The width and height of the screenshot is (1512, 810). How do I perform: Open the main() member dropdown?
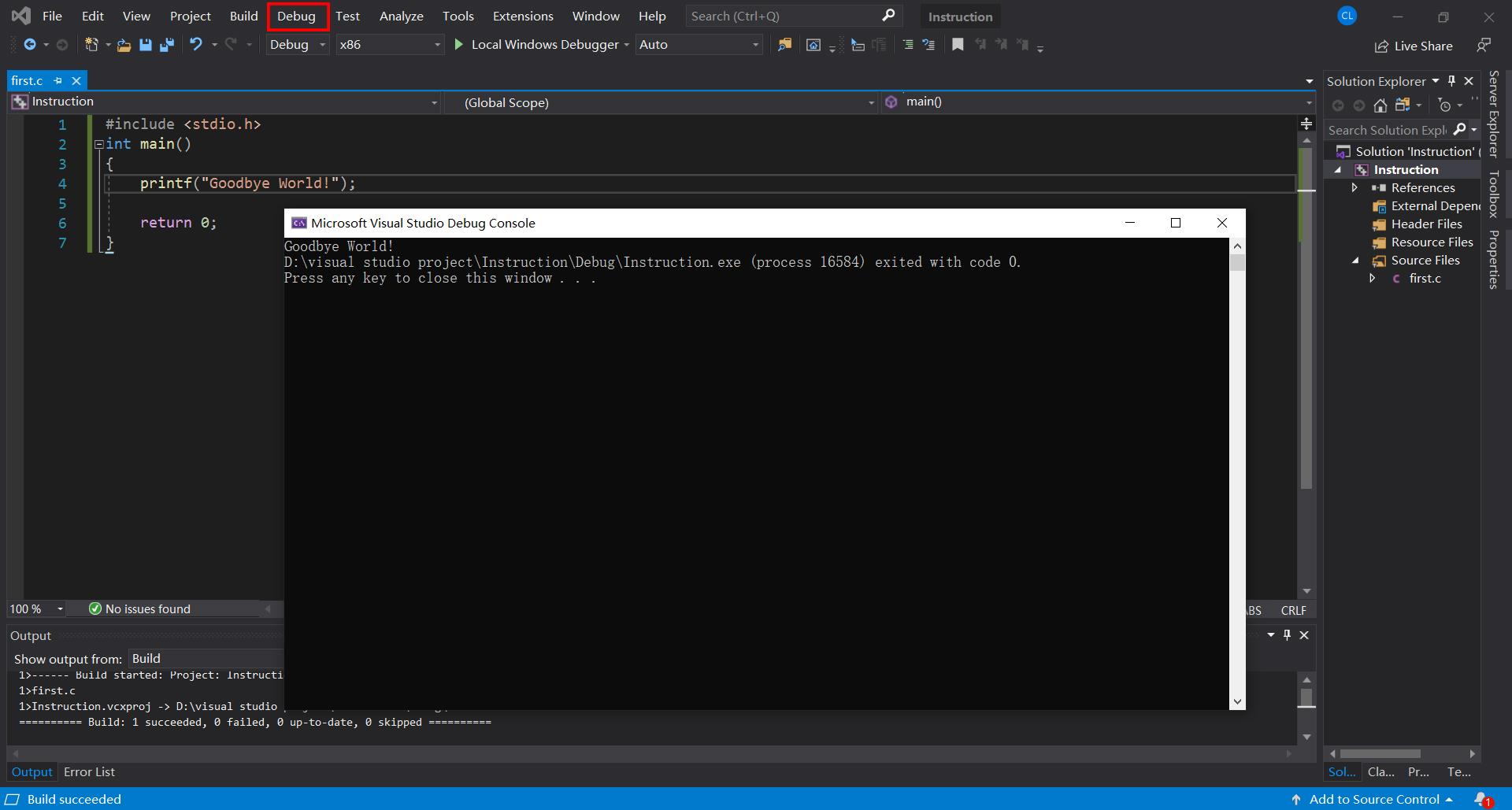[1098, 102]
